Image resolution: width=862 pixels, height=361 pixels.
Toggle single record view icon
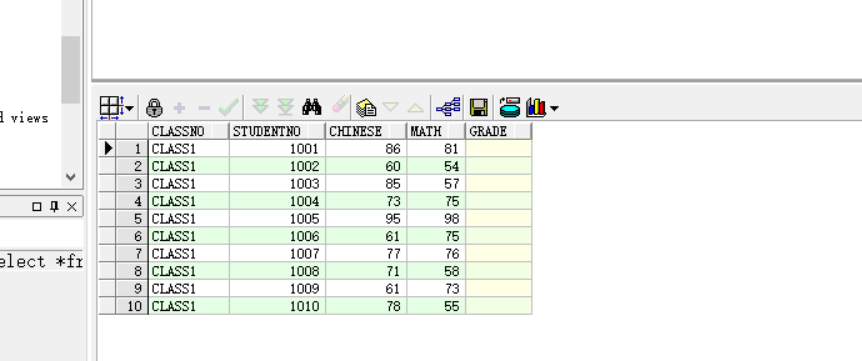click(x=366, y=107)
